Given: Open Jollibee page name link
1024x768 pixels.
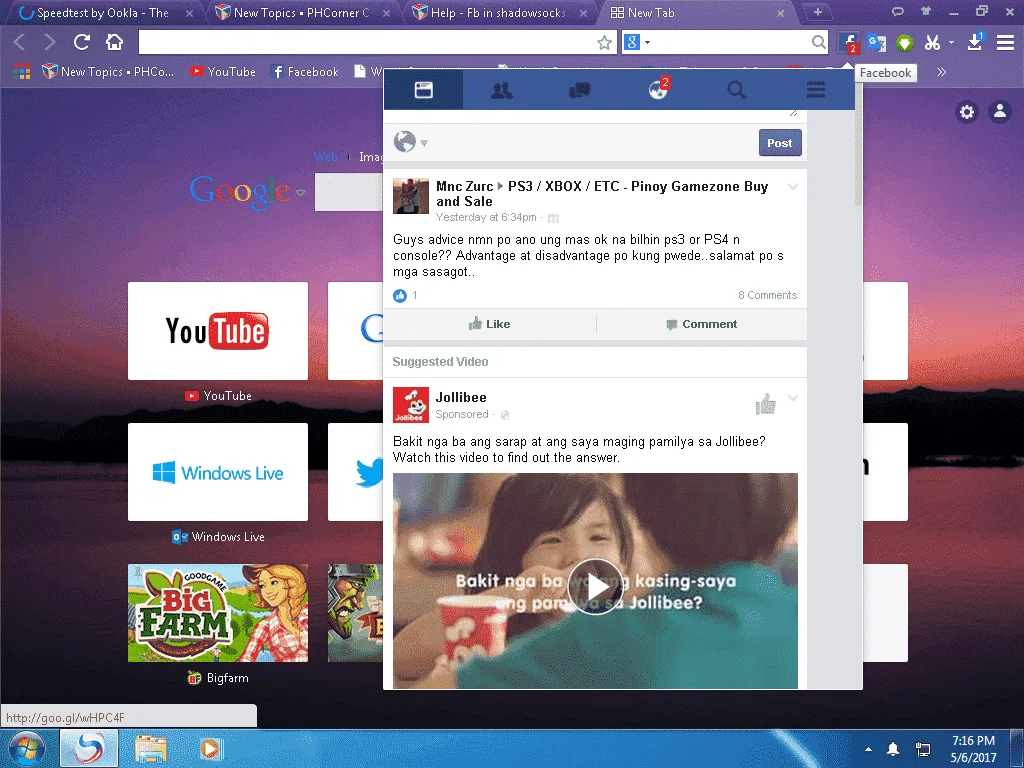Looking at the screenshot, I should [461, 397].
